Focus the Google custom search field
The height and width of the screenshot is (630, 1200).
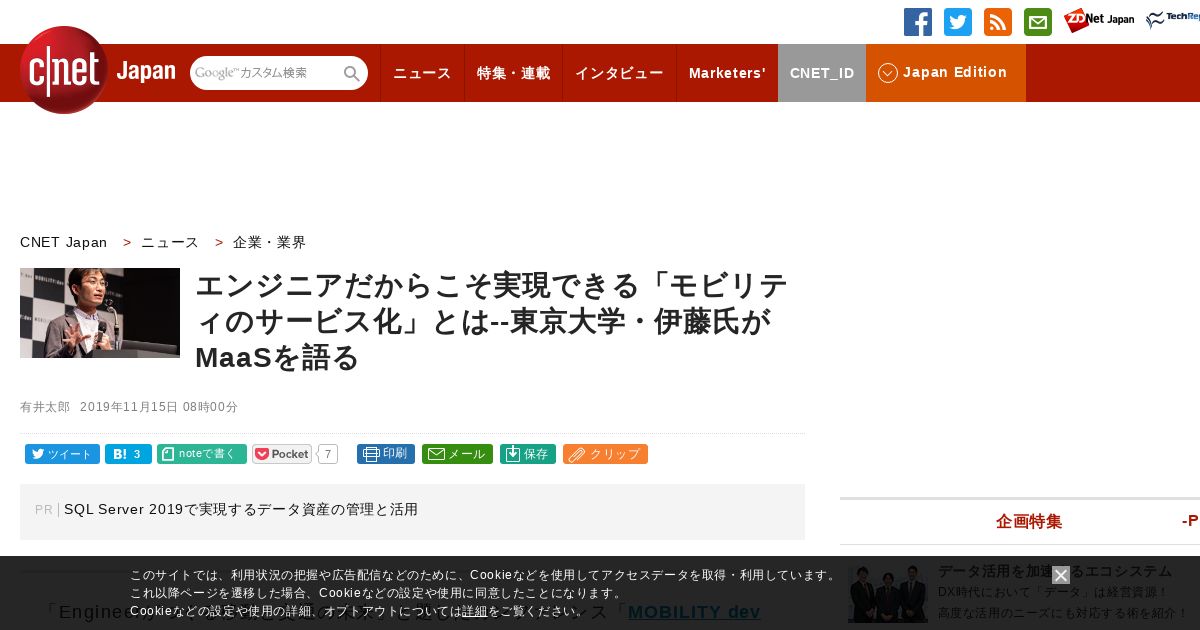point(266,73)
